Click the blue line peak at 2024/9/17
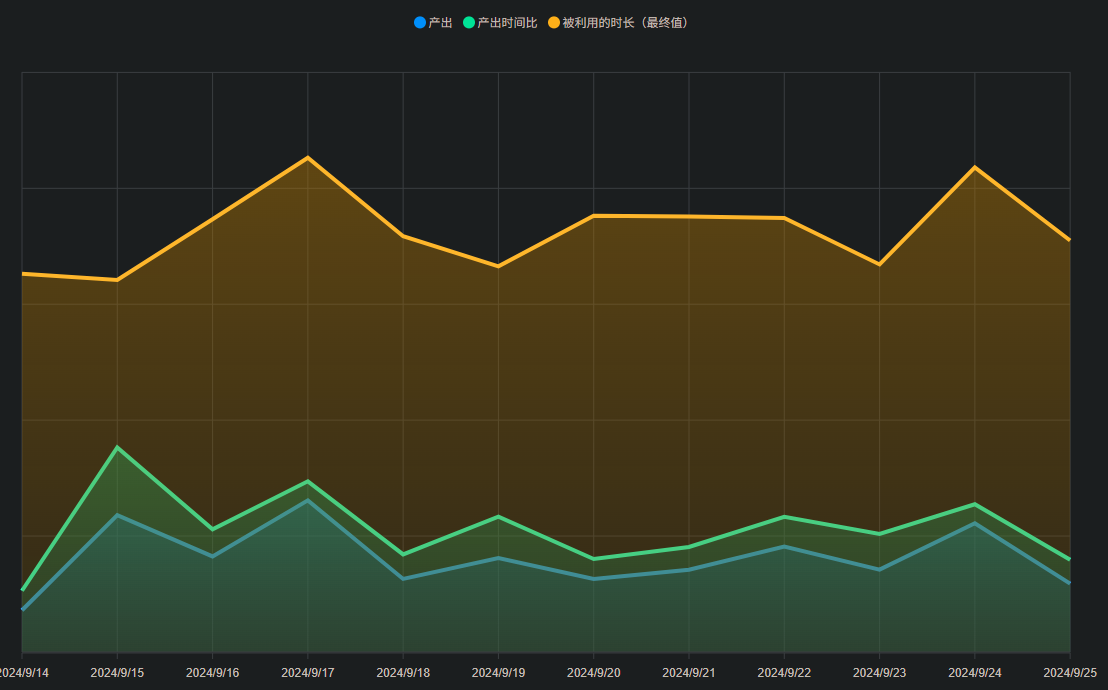The image size is (1108, 690). point(308,500)
